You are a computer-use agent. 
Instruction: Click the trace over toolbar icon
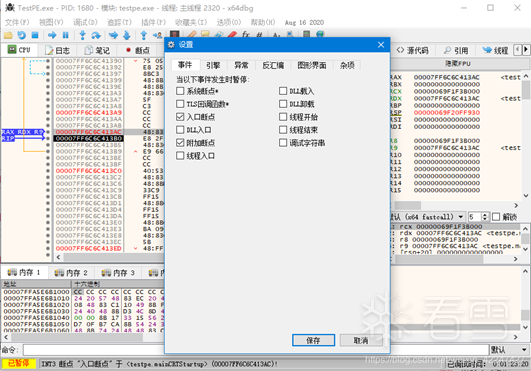pyautogui.click(x=127, y=35)
